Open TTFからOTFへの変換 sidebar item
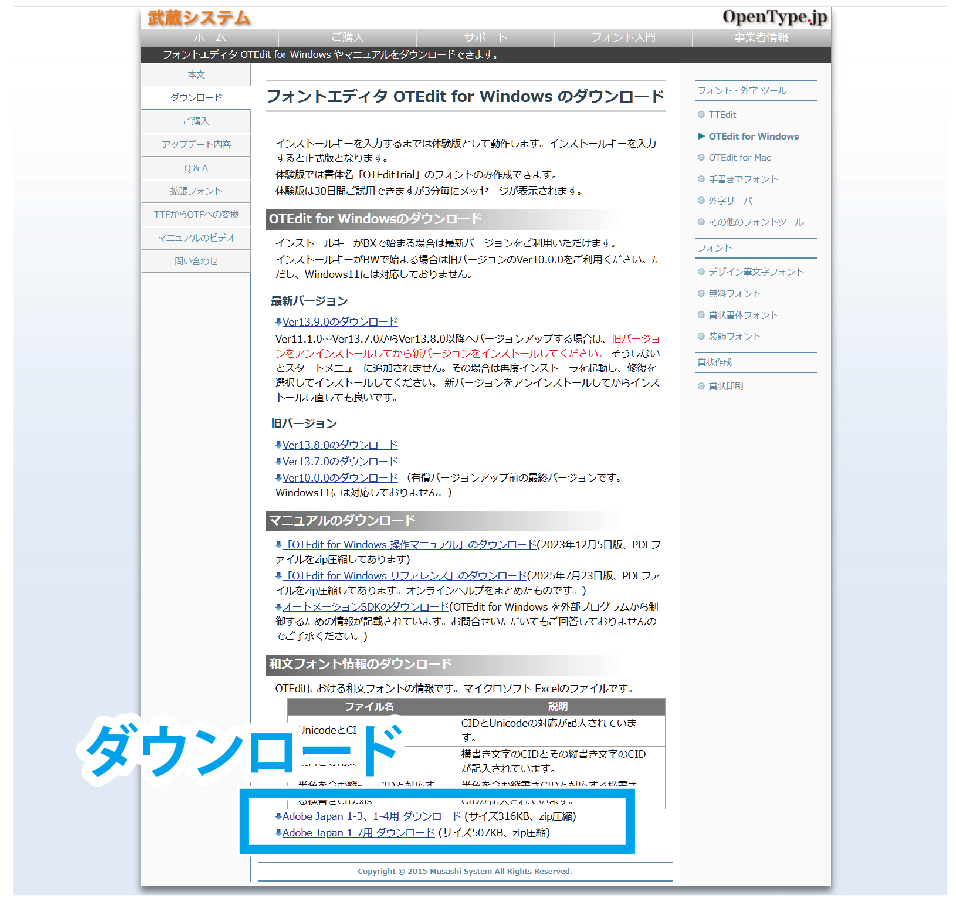The image size is (956, 899). click(196, 214)
